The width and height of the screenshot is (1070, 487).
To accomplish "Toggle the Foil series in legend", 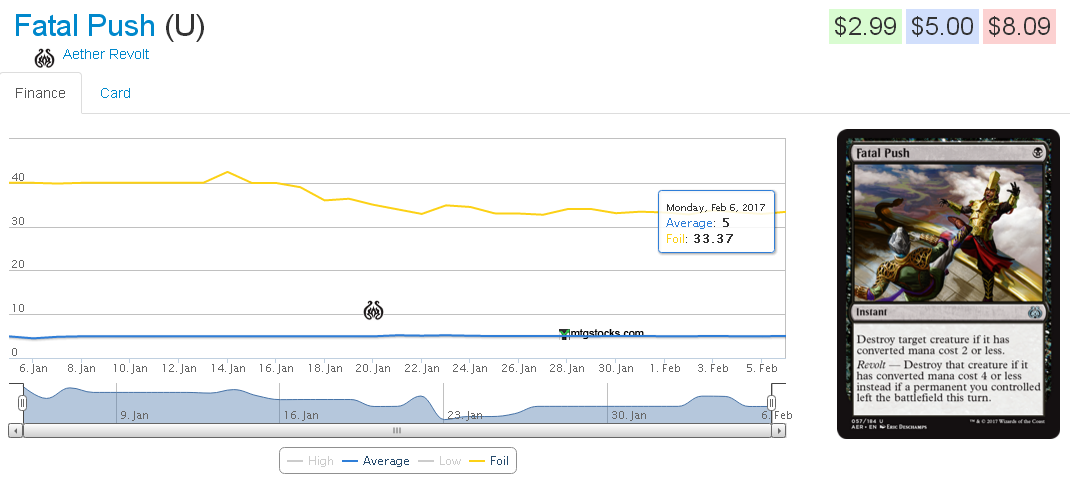I will coord(490,461).
